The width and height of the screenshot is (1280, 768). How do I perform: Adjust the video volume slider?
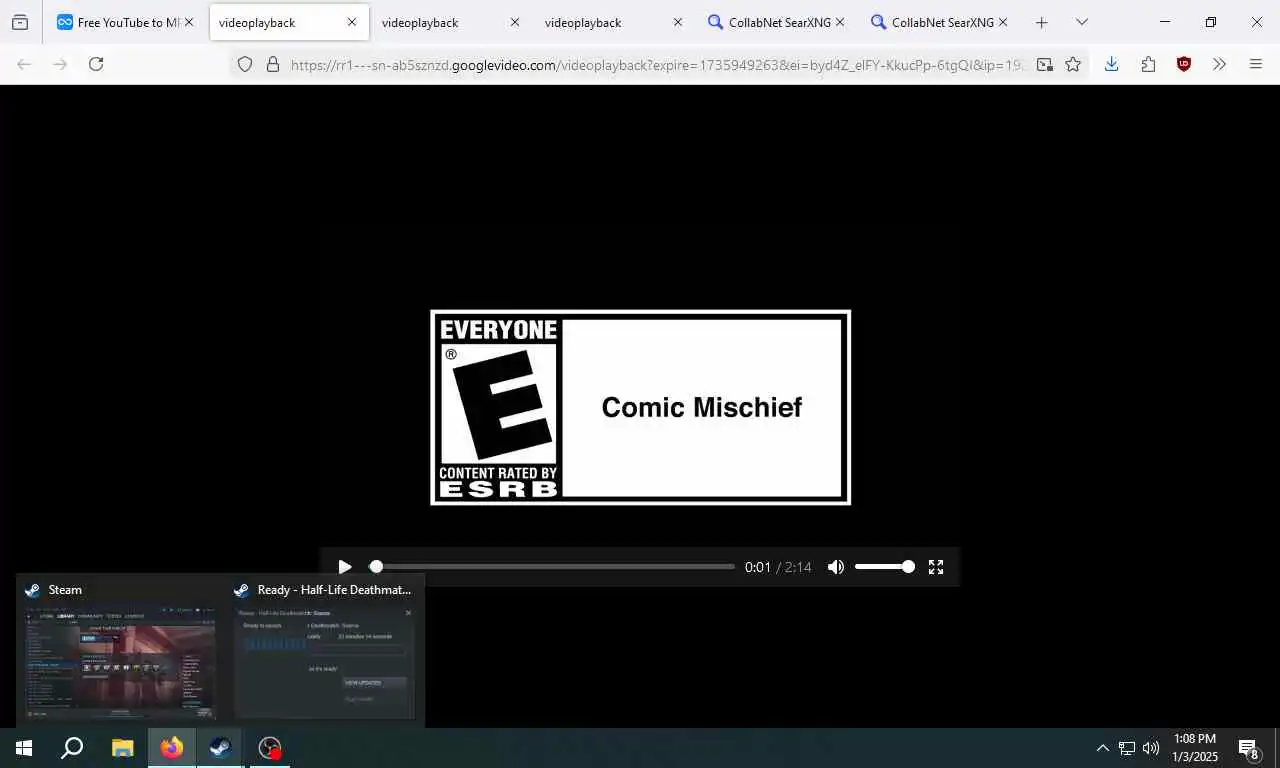tap(884, 567)
